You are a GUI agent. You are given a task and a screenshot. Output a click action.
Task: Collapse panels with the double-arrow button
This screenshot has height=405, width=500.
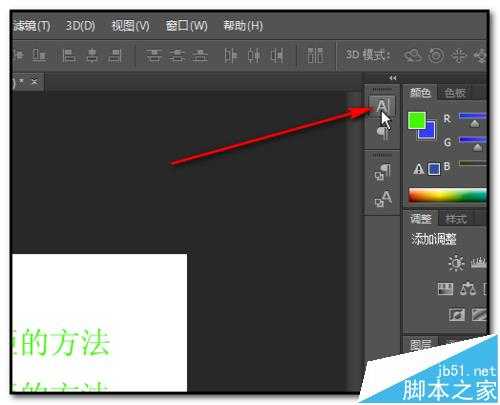click(x=393, y=78)
